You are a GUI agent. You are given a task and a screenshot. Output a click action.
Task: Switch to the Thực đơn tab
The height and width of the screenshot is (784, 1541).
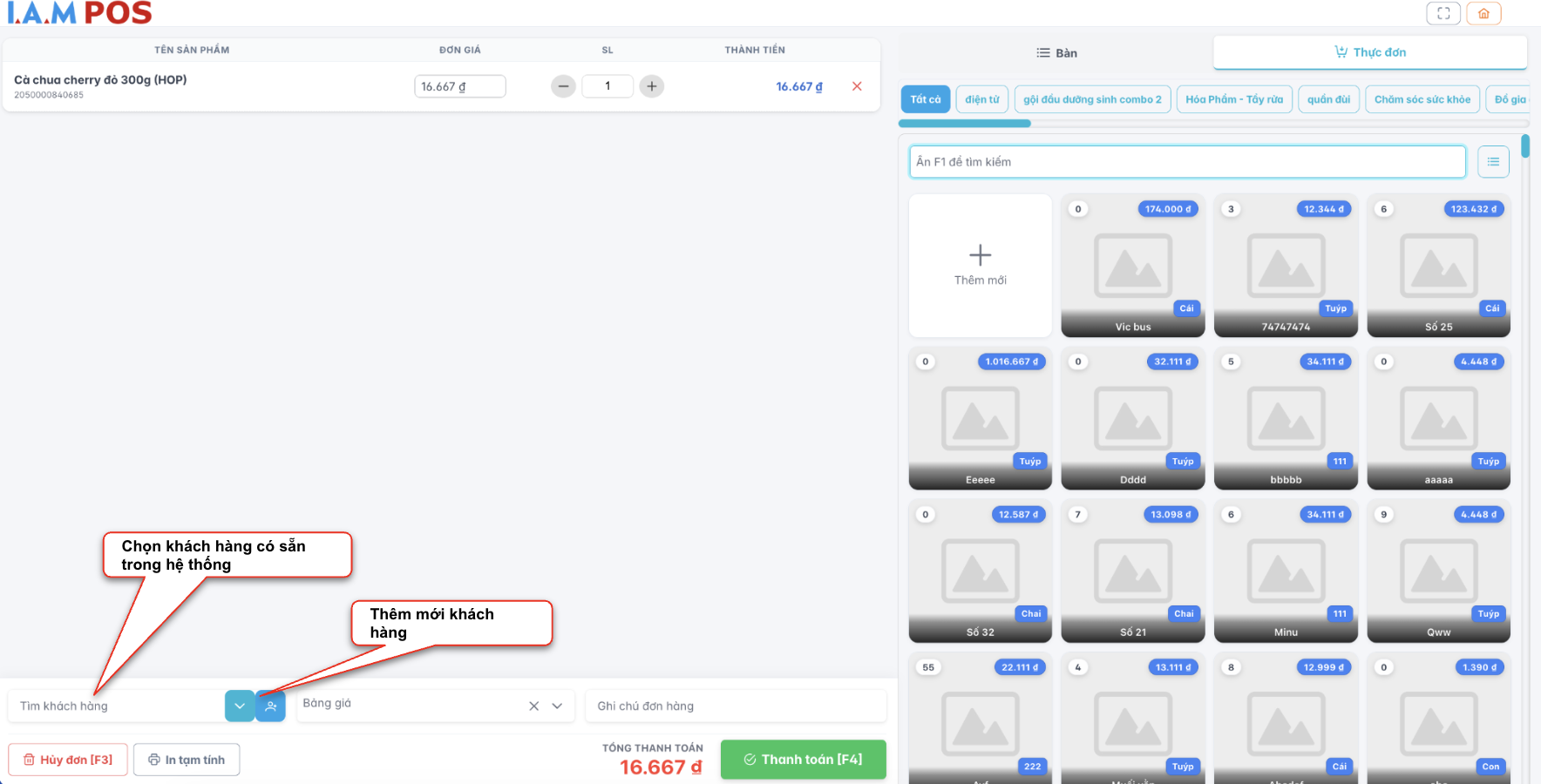click(x=1369, y=52)
